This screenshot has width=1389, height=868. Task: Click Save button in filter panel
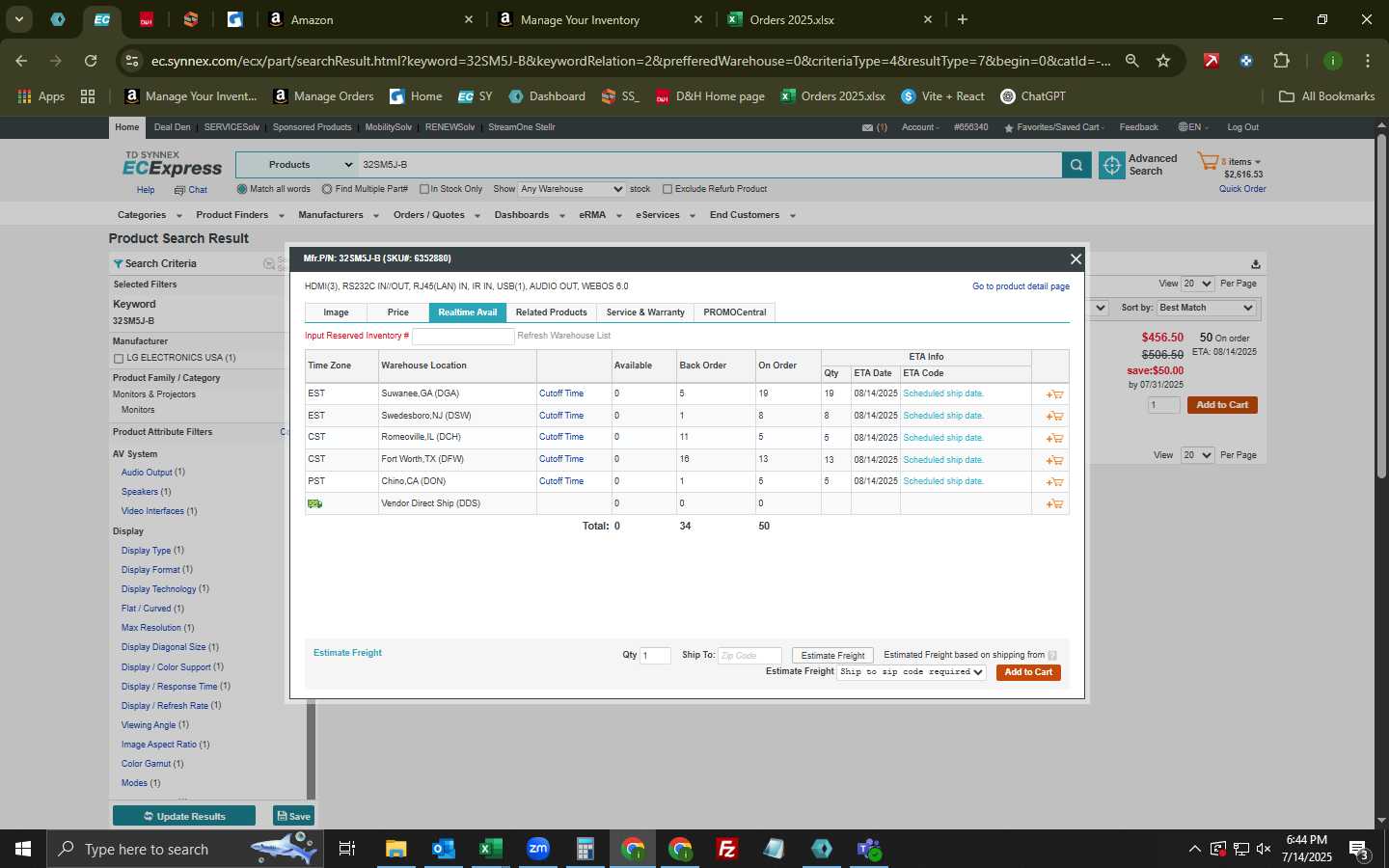pos(294,816)
